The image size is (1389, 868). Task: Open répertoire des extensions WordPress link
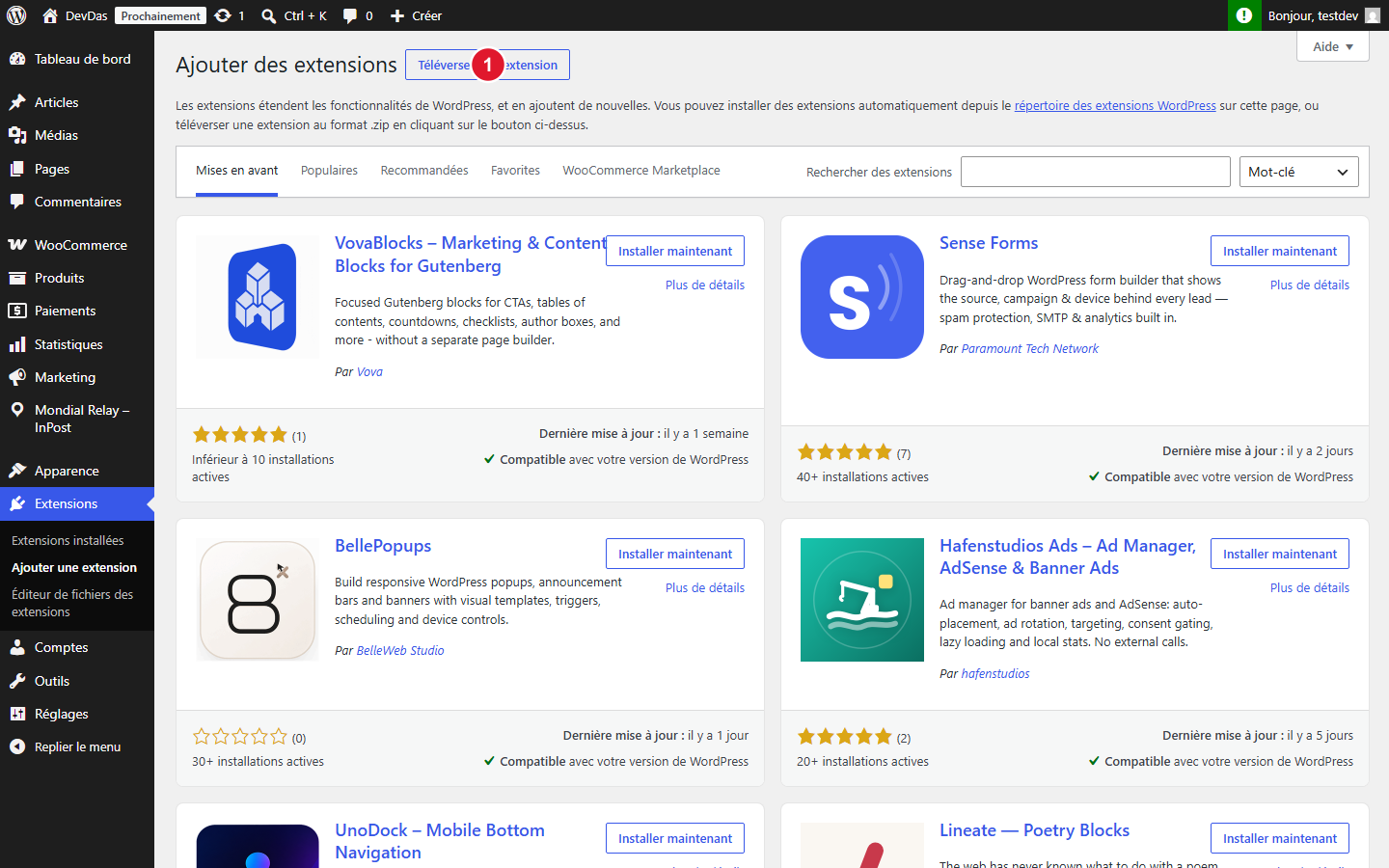coord(1115,106)
